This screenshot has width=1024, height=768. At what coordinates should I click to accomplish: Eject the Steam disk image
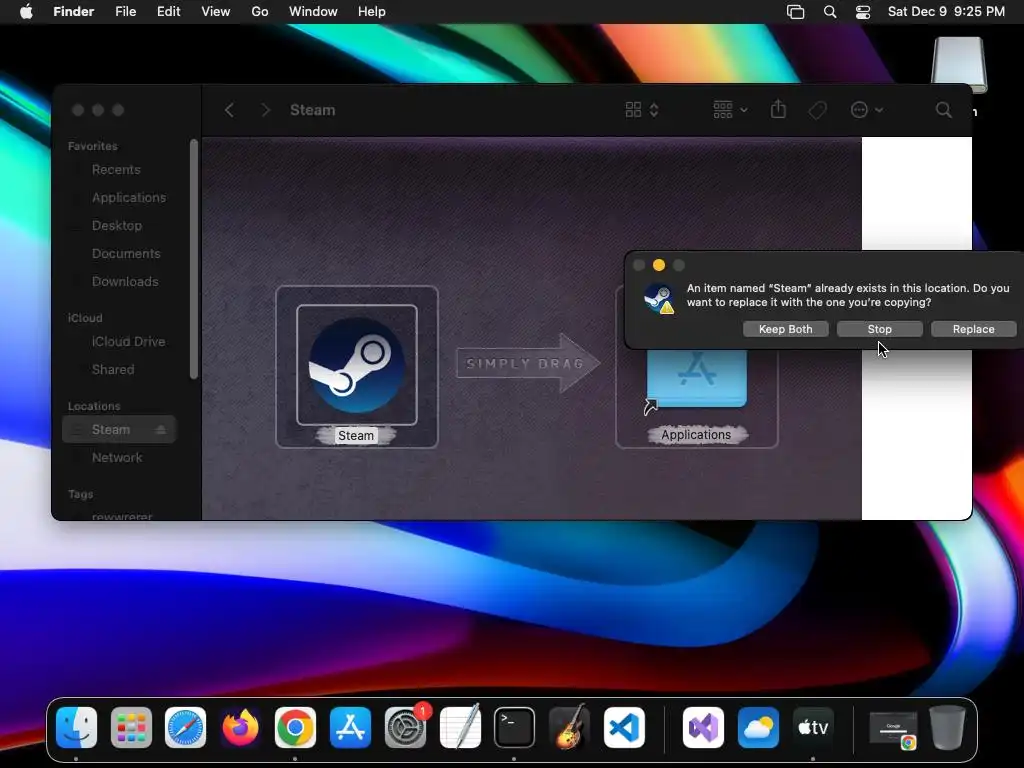161,430
